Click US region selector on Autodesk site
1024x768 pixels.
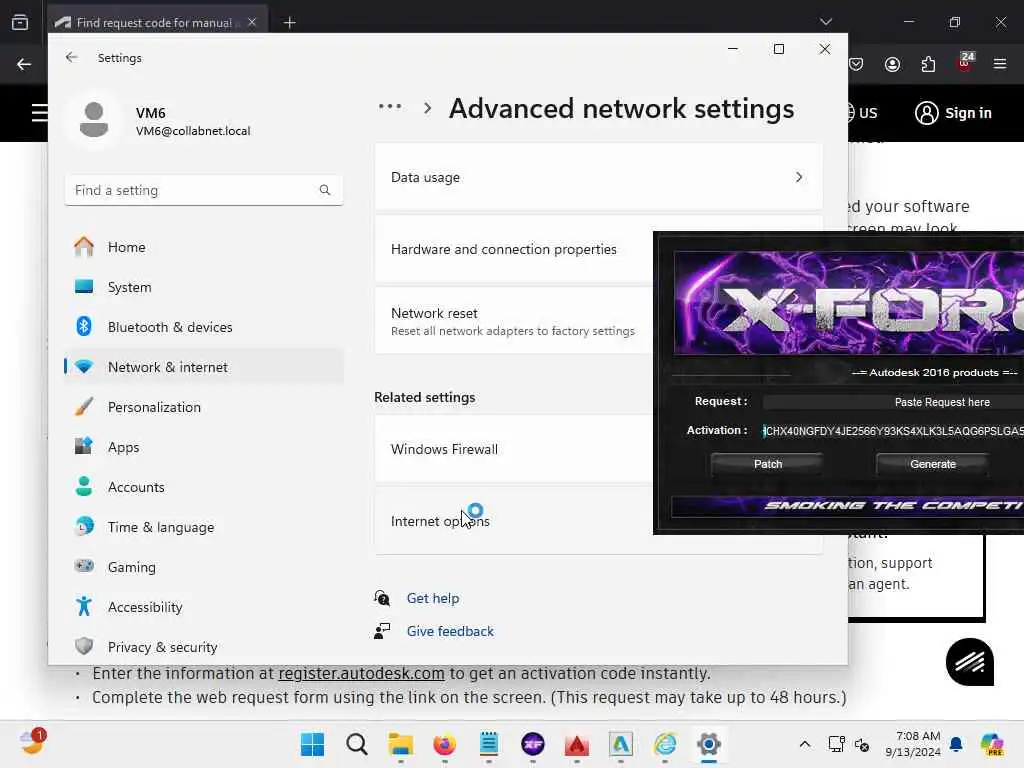tap(862, 113)
